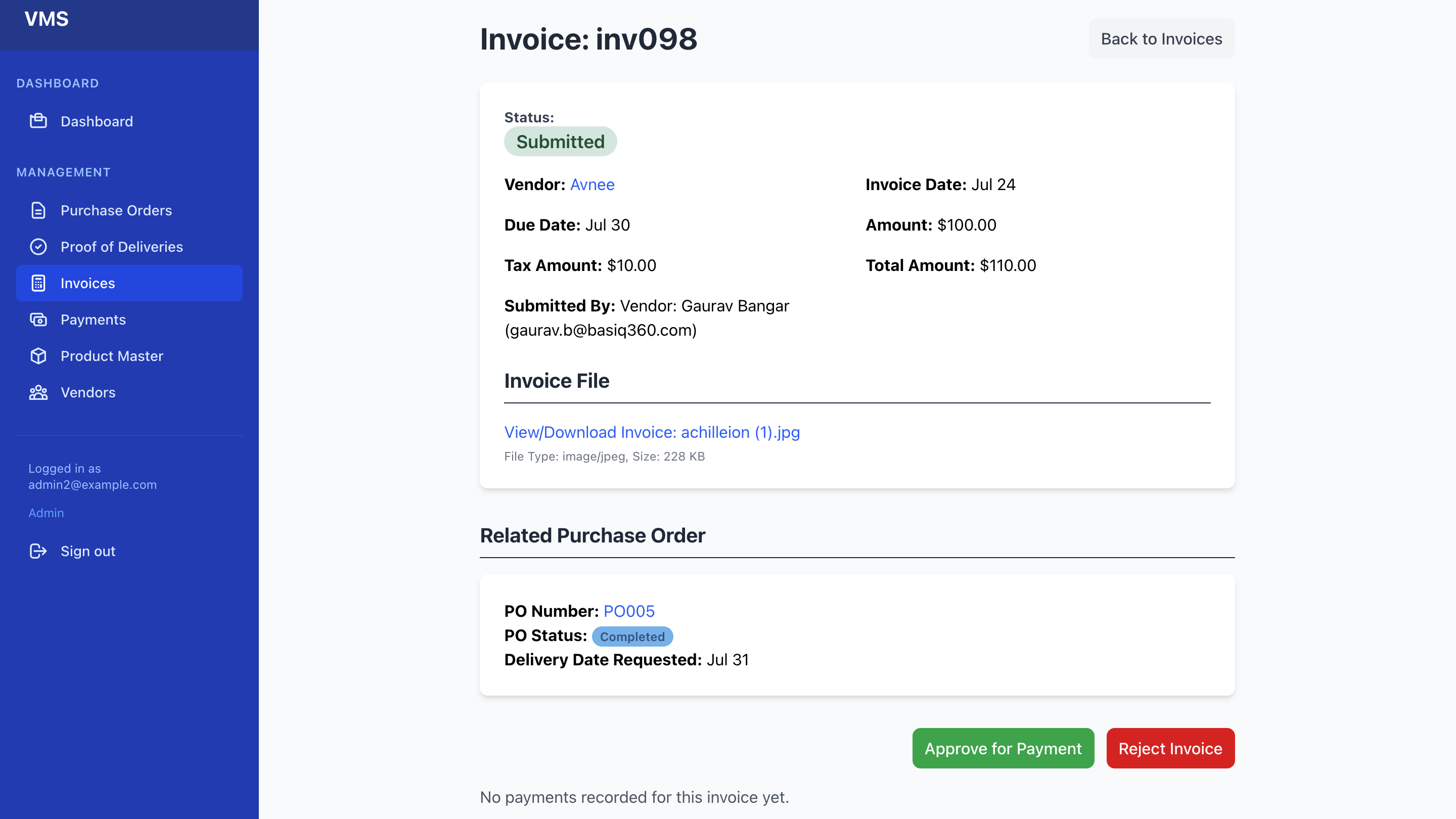Click the VMS logo in the header
This screenshot has height=819, width=1456.
(x=47, y=19)
